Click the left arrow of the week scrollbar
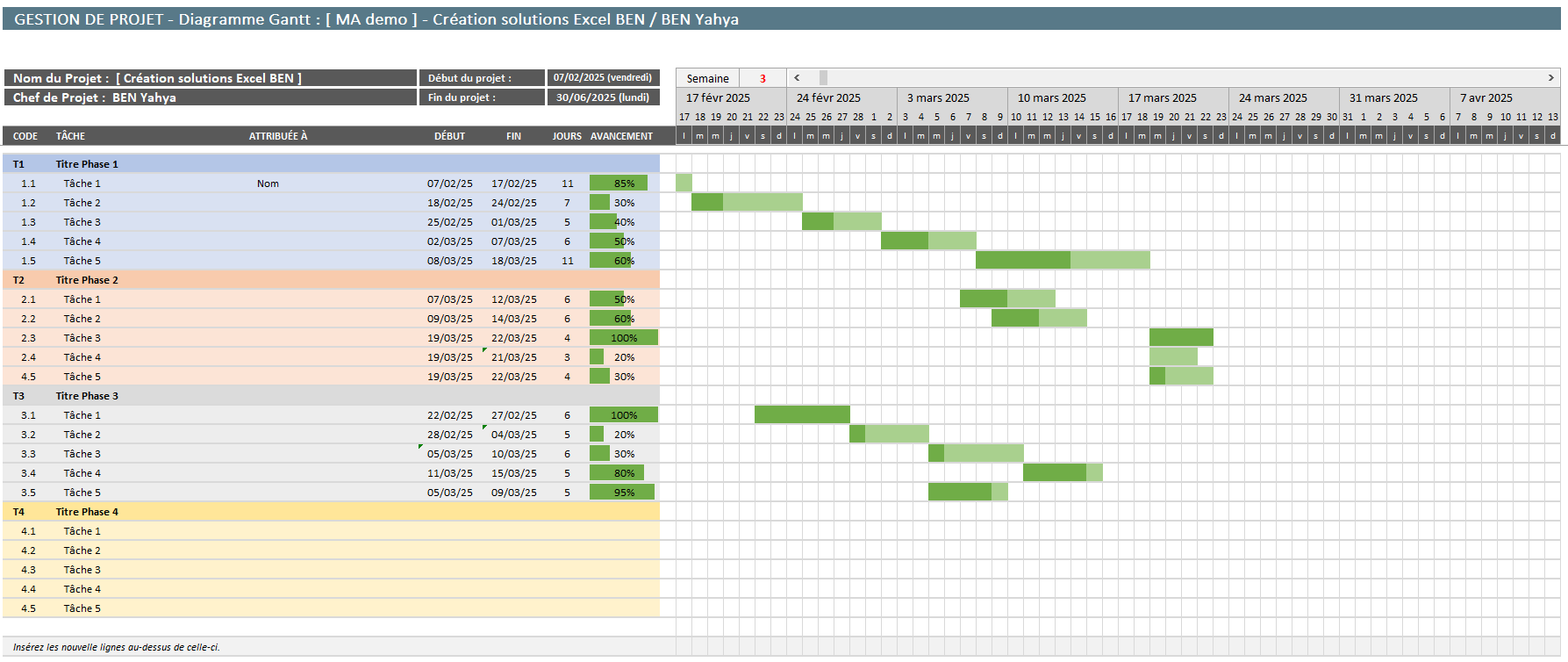Viewport: 1568px width, 662px height. 797,78
